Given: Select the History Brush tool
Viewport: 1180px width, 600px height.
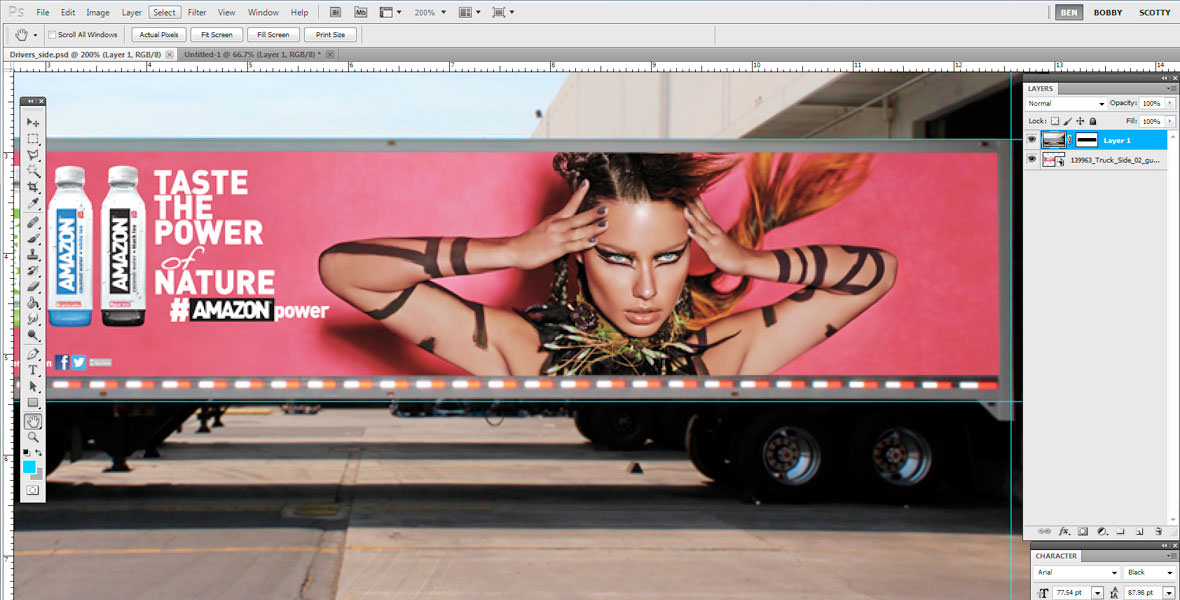Looking at the screenshot, I should tap(33, 271).
